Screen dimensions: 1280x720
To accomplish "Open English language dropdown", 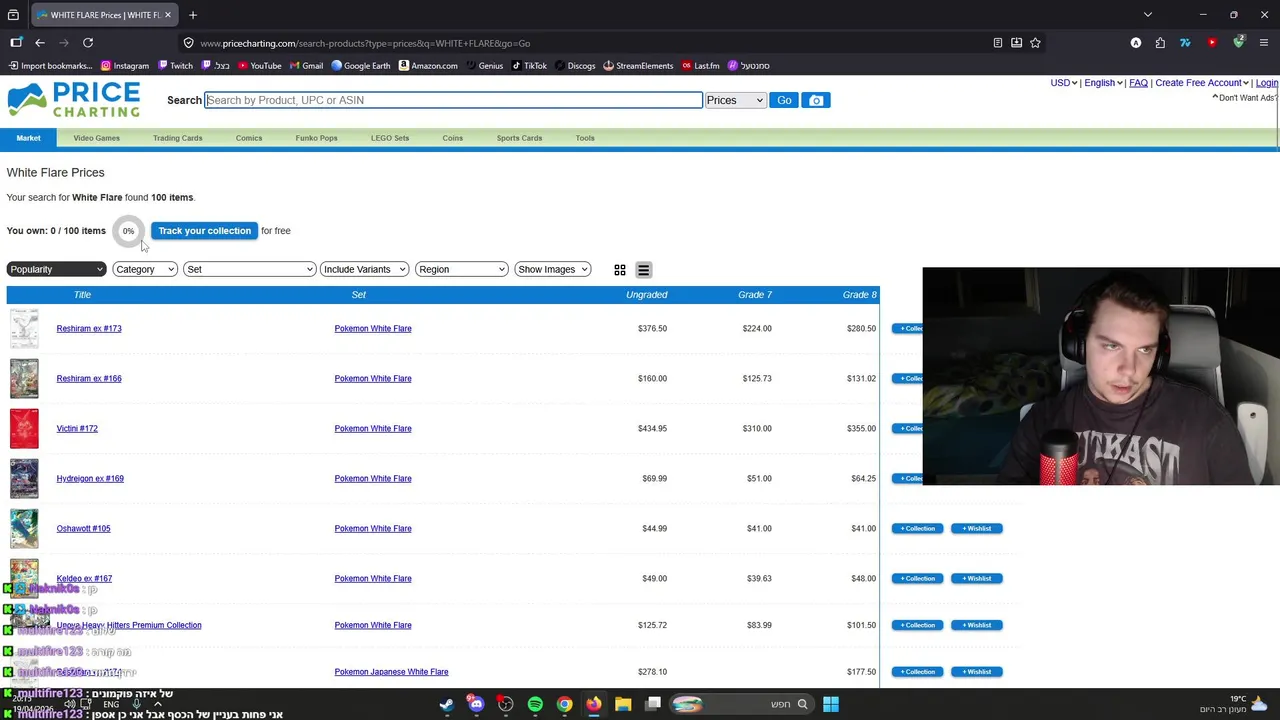I will [1103, 83].
